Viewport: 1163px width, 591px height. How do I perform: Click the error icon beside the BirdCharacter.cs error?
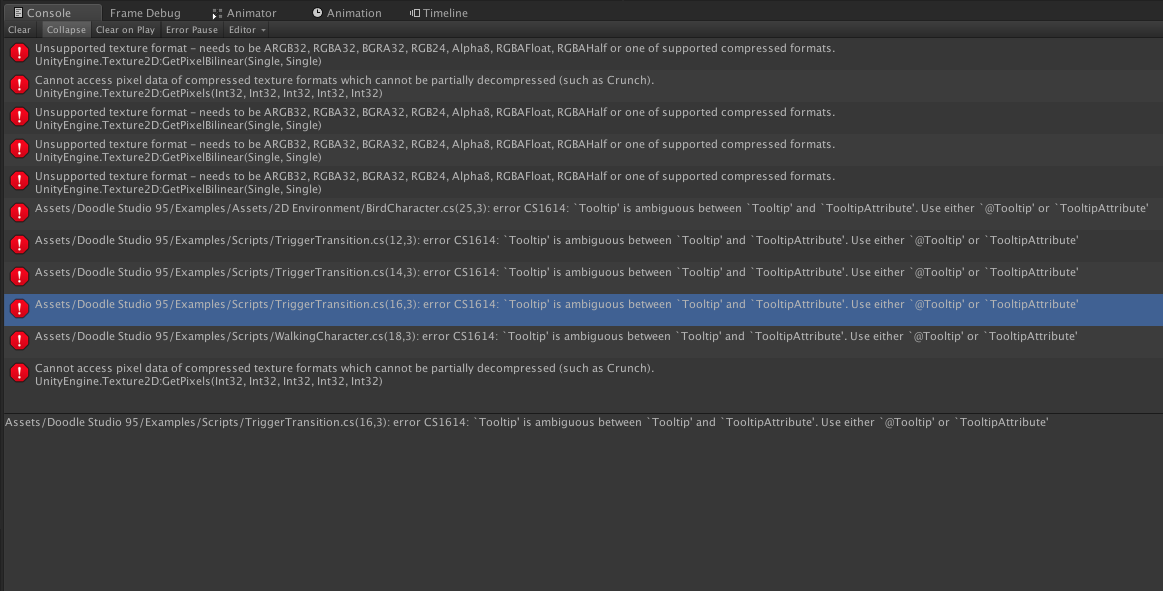18,213
